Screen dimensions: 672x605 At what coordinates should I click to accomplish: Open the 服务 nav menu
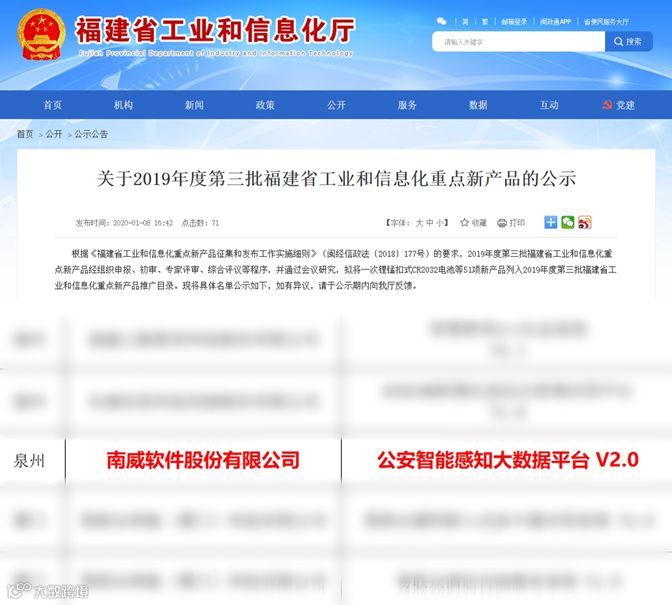tap(407, 105)
